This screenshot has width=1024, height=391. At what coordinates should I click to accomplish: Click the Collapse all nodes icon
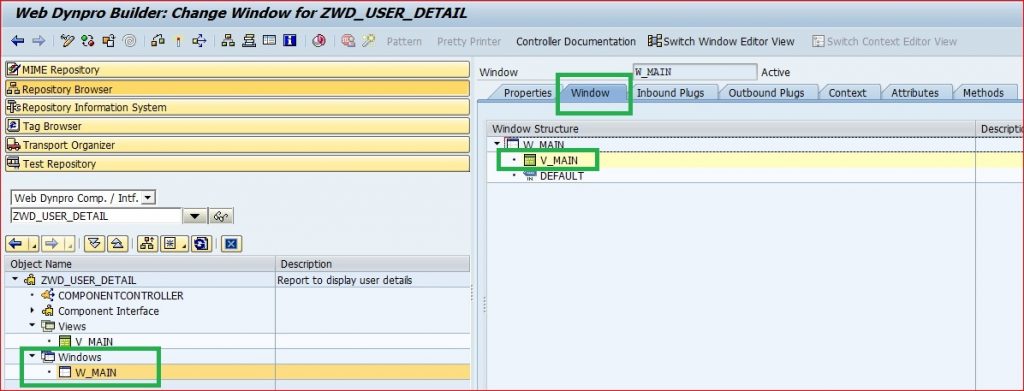pyautogui.click(x=117, y=243)
